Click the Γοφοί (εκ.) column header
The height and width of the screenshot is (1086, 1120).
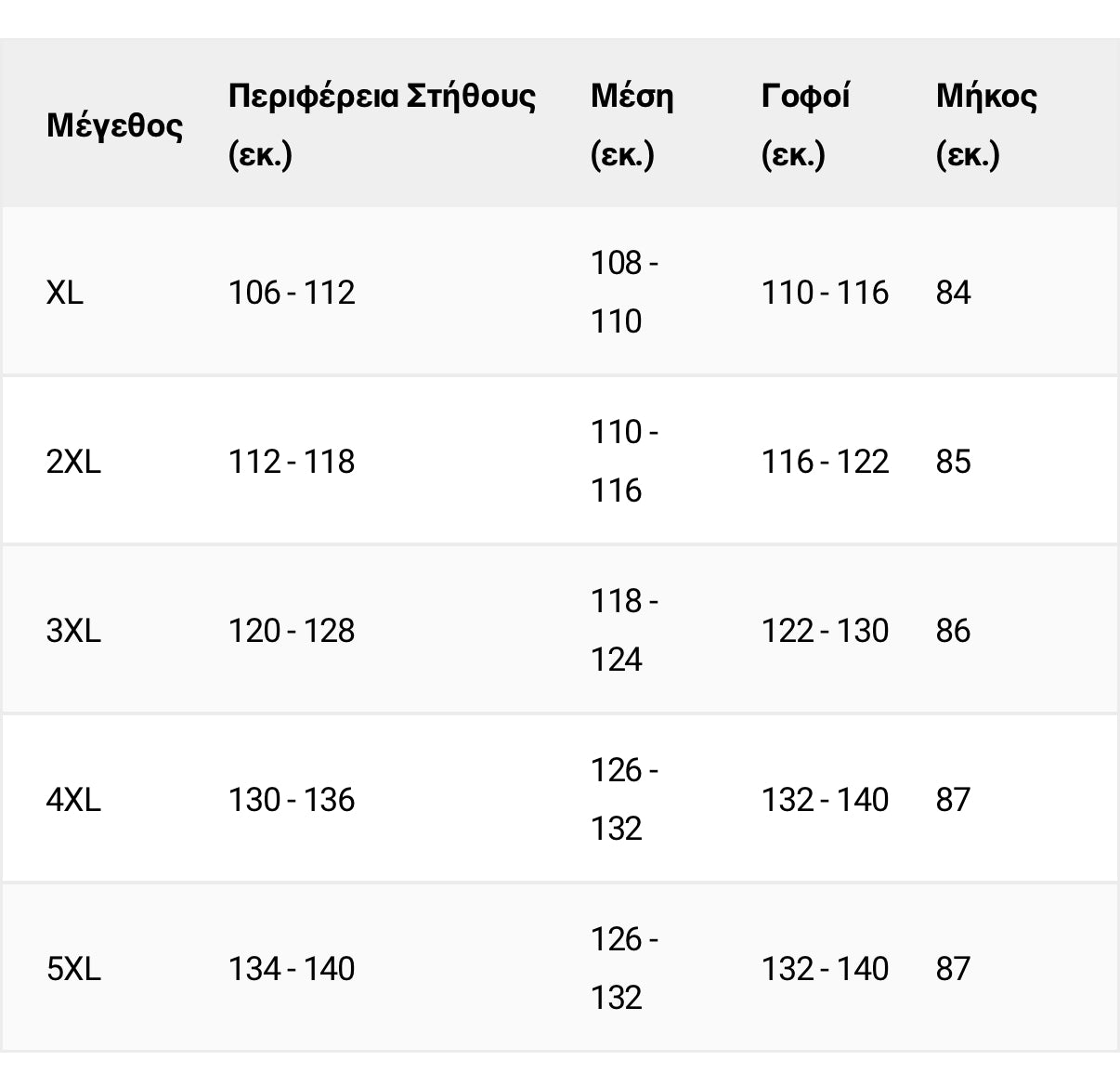805,124
